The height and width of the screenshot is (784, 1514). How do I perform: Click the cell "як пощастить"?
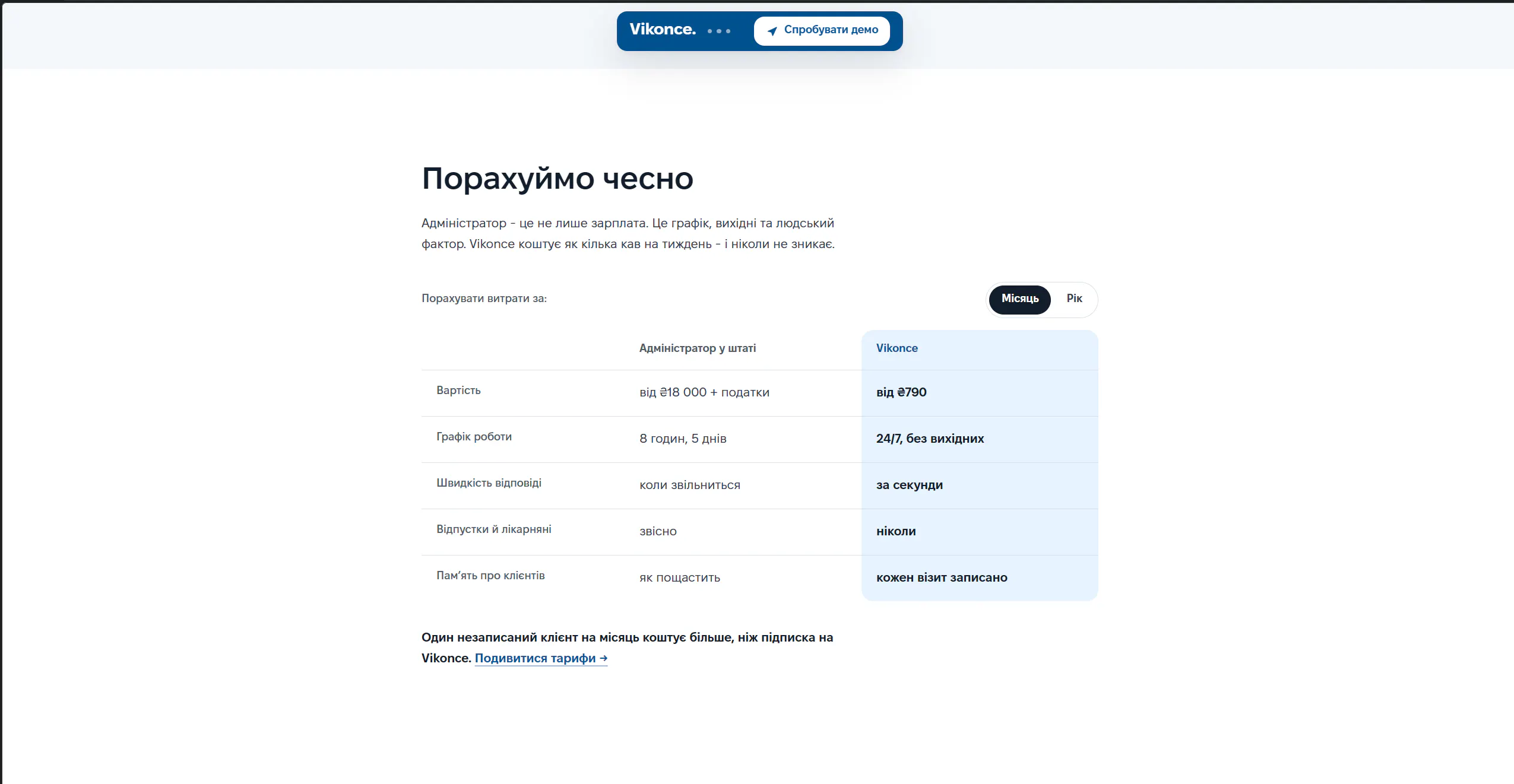[680, 577]
